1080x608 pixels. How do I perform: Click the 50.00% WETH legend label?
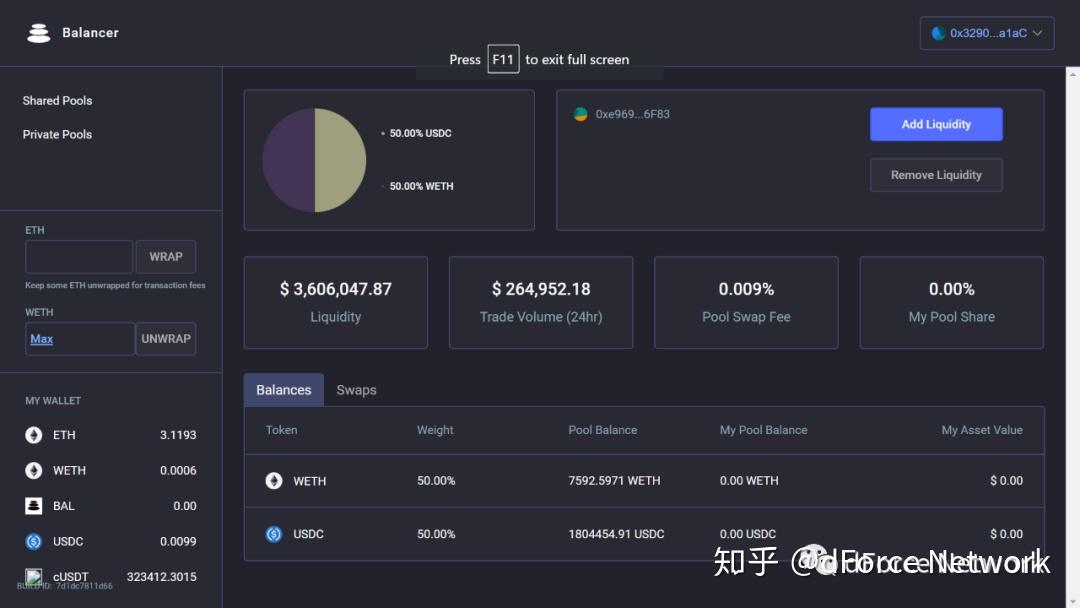[422, 186]
